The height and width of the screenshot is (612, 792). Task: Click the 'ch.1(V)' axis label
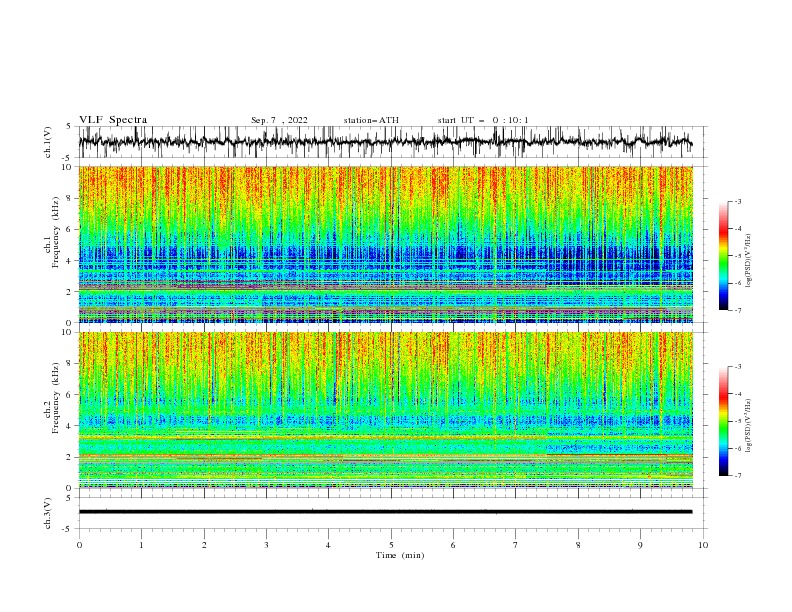pos(48,142)
